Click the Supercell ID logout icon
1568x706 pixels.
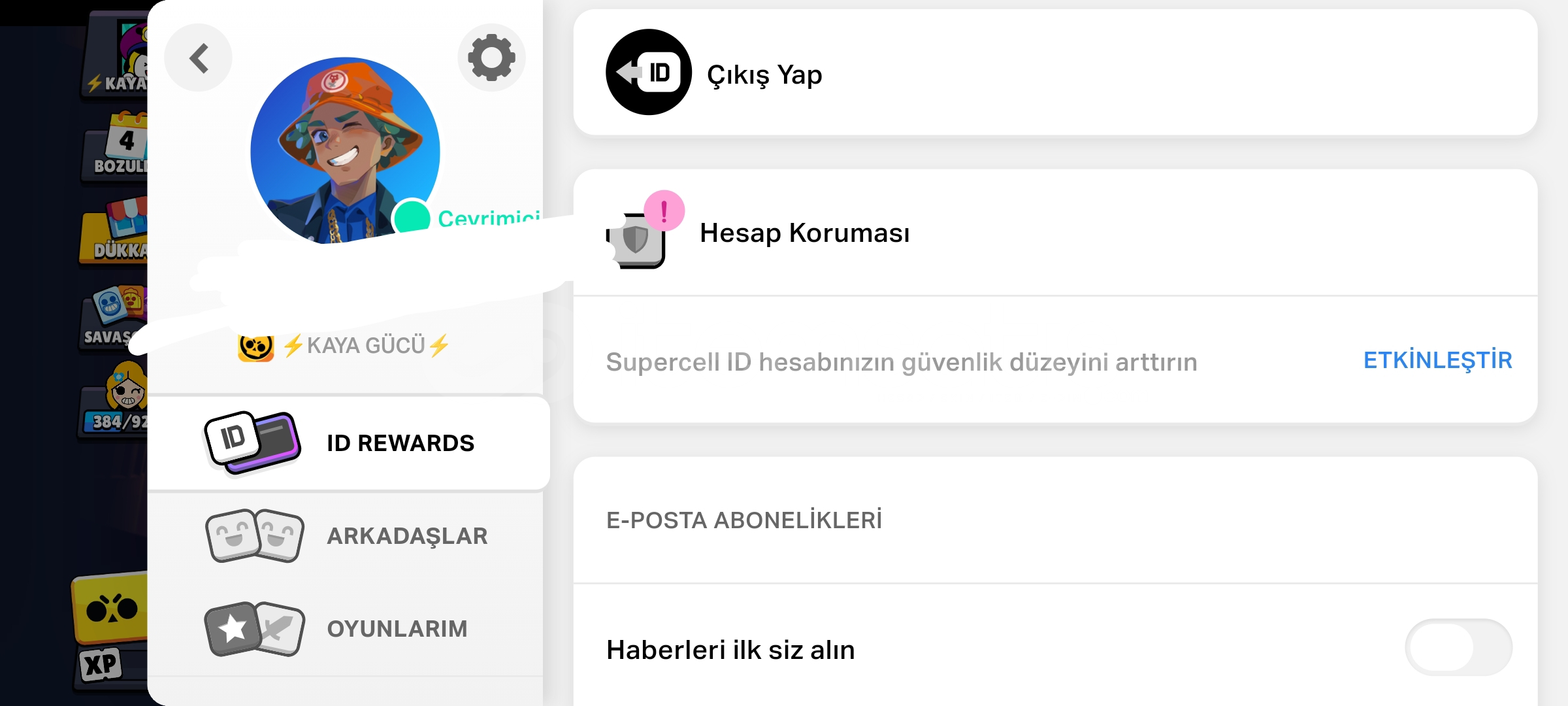[x=648, y=72]
